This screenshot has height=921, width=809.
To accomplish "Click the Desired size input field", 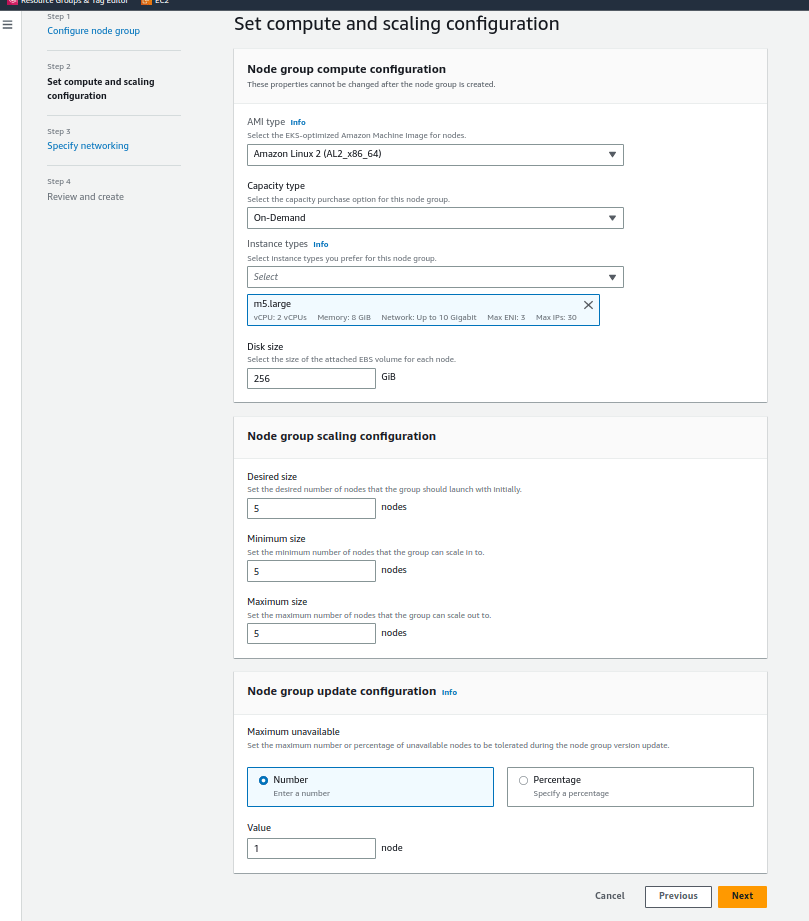I will [x=311, y=509].
